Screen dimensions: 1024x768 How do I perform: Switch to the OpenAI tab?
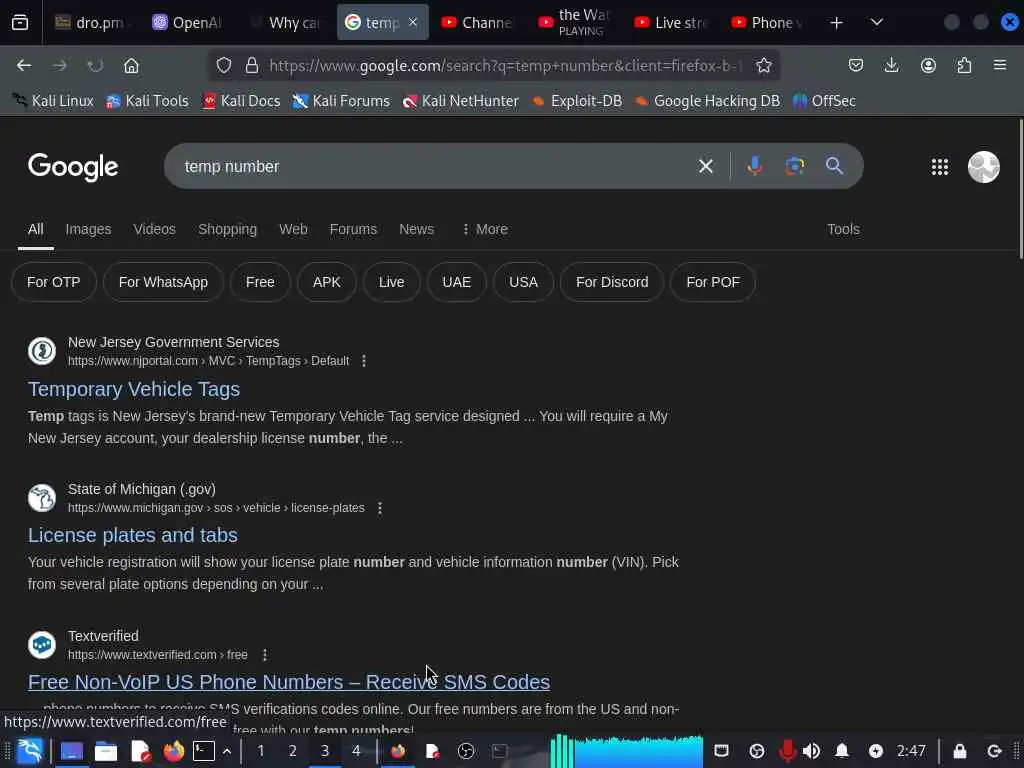(188, 23)
